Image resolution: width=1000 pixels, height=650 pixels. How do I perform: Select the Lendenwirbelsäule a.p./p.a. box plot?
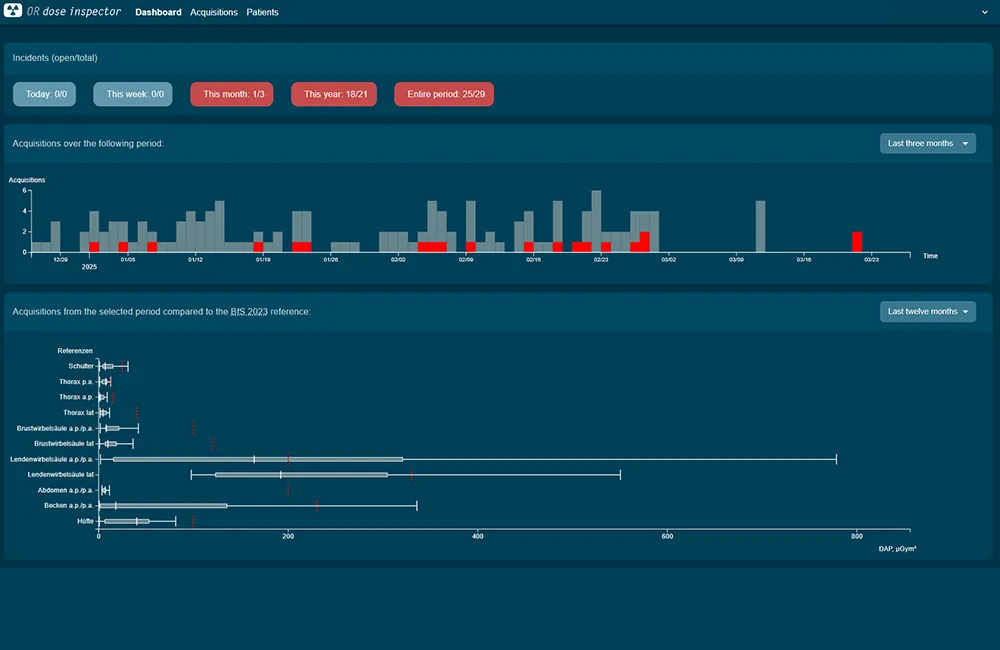[257, 459]
